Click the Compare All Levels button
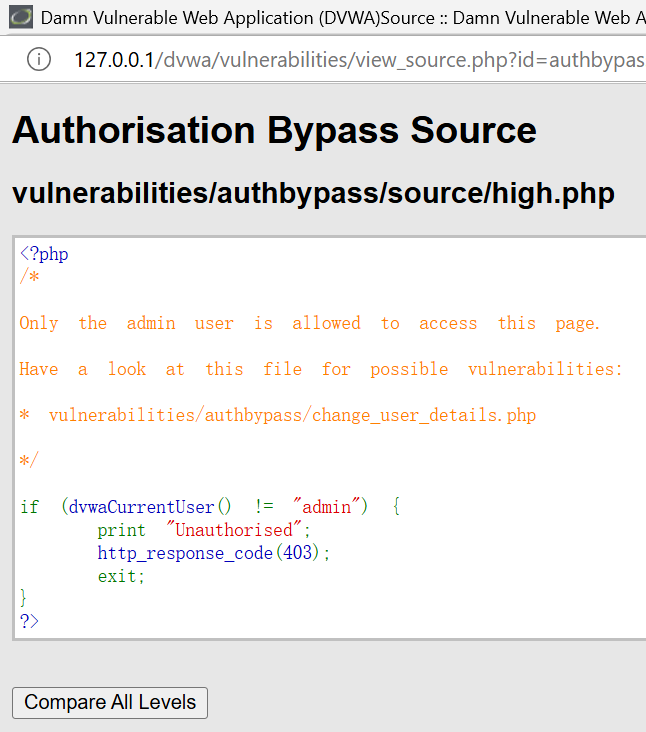This screenshot has width=646, height=732. pos(110,703)
